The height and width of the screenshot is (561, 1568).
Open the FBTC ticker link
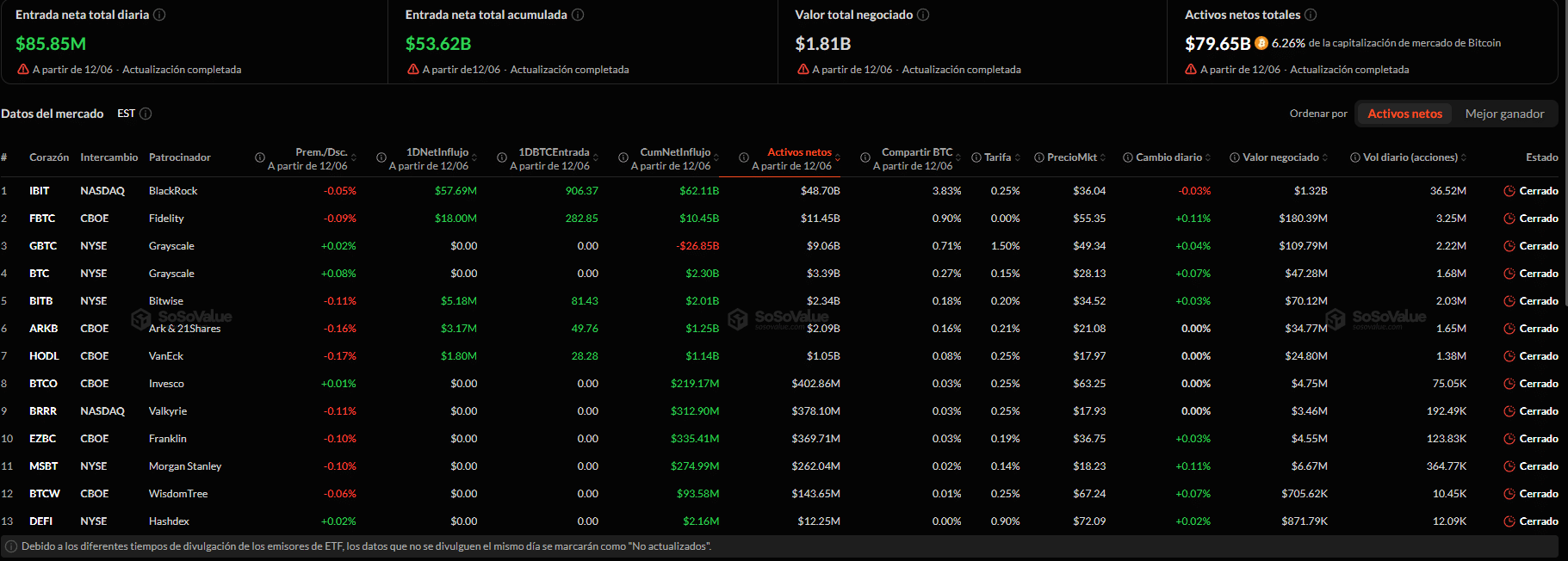tap(42, 219)
